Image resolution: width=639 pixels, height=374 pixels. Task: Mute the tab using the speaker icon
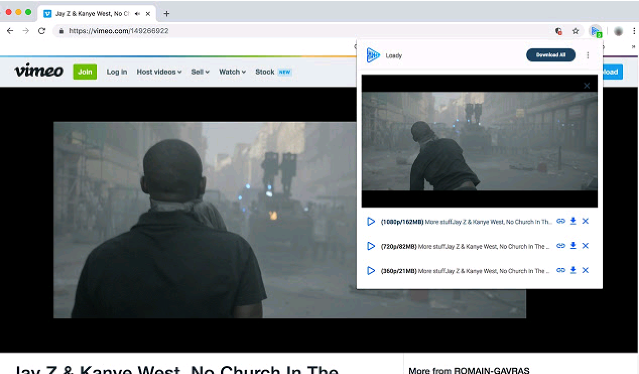click(x=137, y=13)
